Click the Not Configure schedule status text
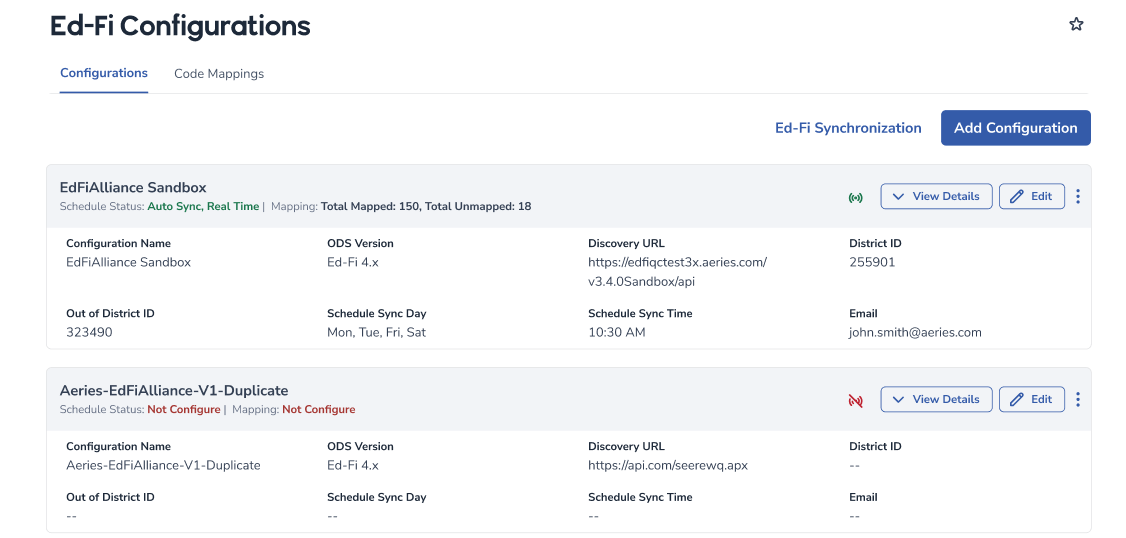Viewport: 1126px width, 538px height. [x=184, y=409]
